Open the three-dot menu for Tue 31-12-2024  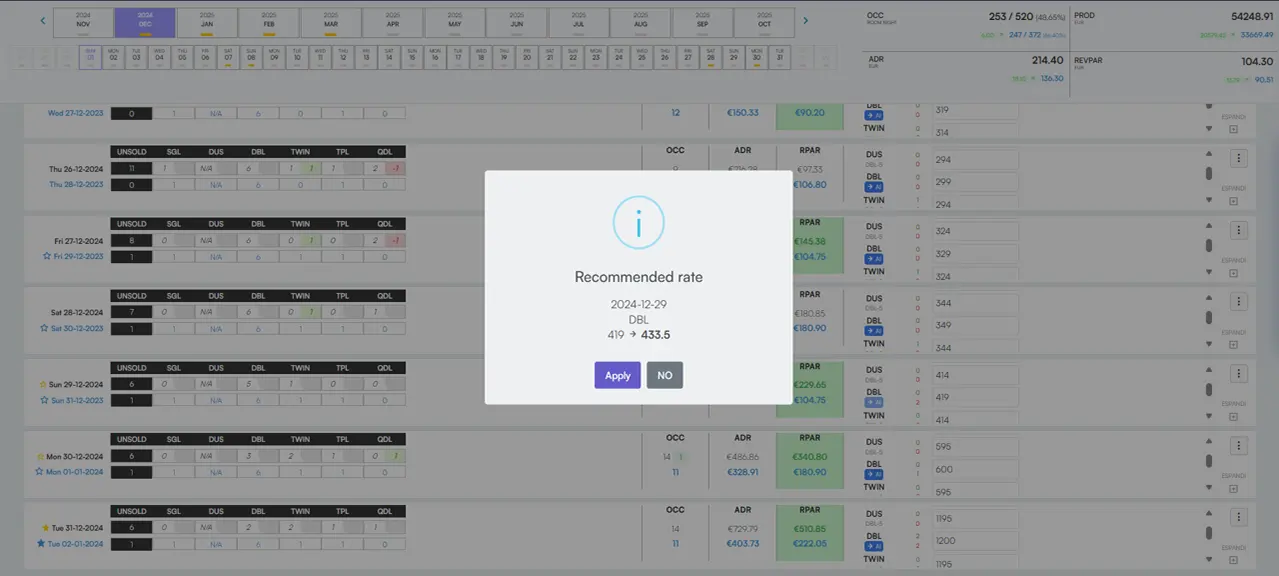point(1239,517)
